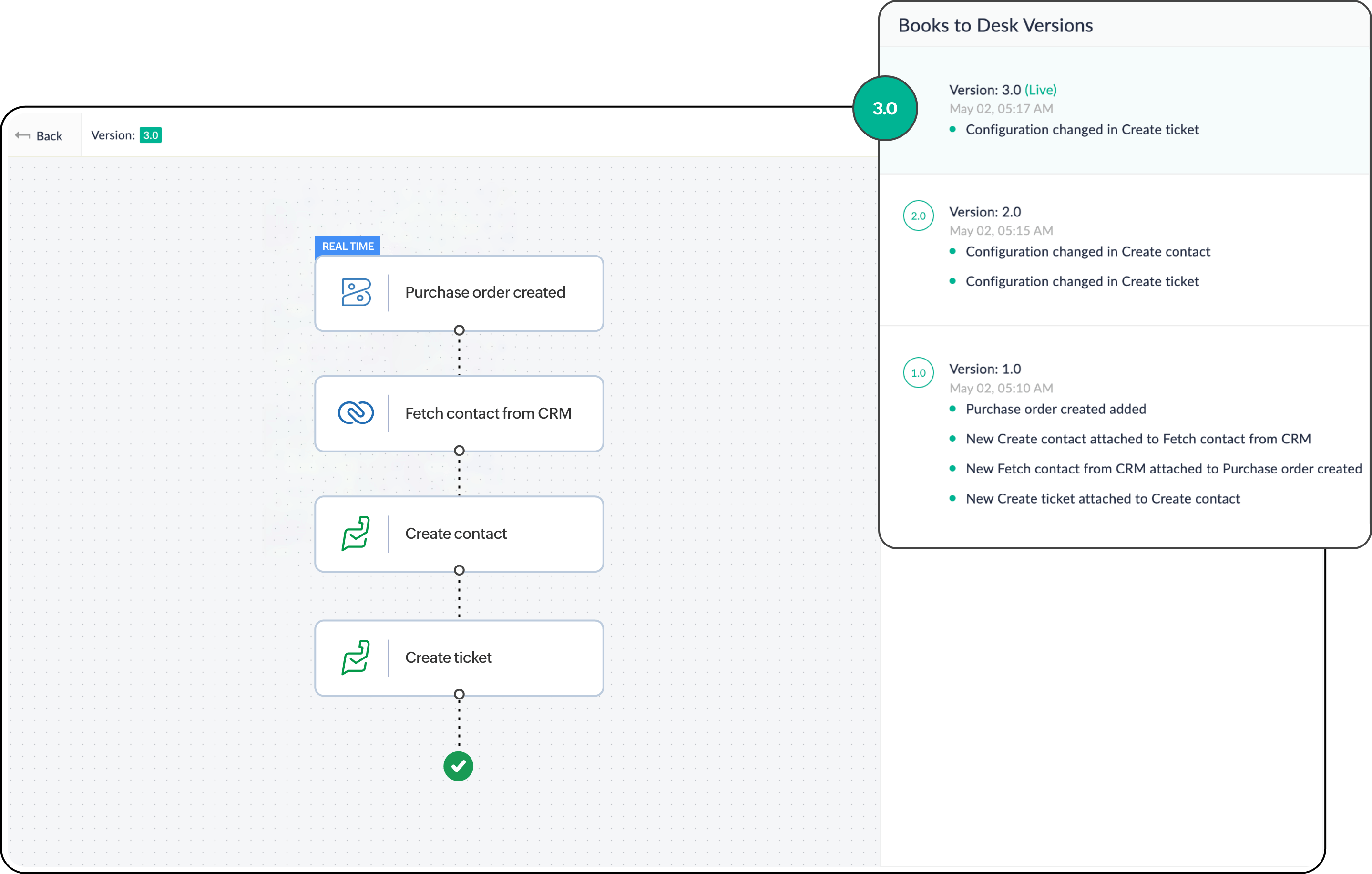Image resolution: width=1372 pixels, height=874 pixels.
Task: Click connector dot below Purchase order created
Action: 459,330
